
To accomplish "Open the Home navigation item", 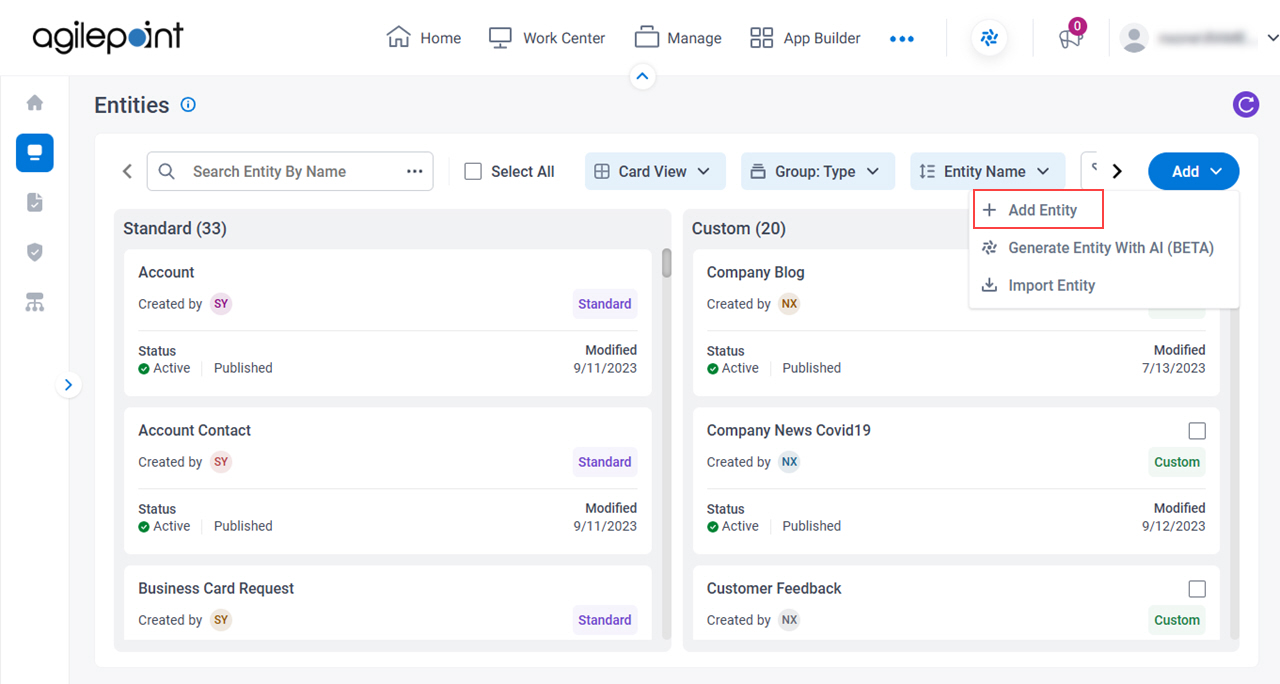I will point(424,38).
